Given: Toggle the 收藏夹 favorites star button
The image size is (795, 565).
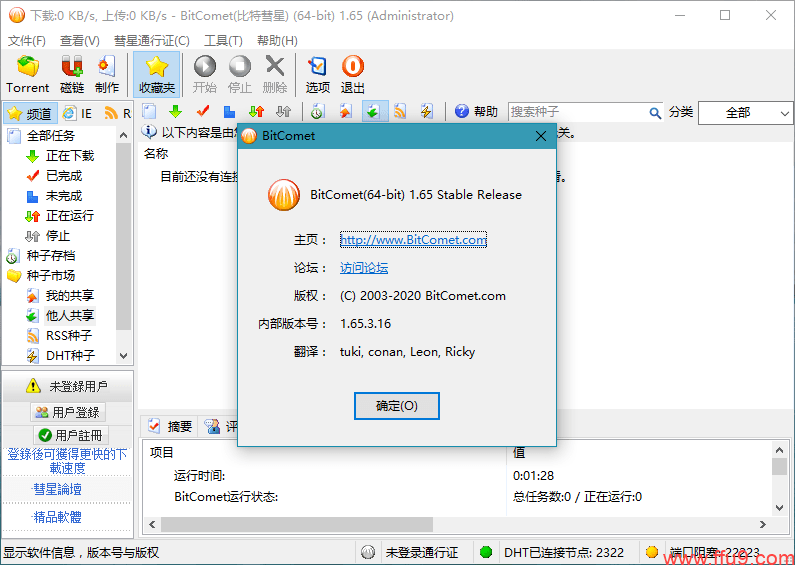Looking at the screenshot, I should tap(157, 74).
